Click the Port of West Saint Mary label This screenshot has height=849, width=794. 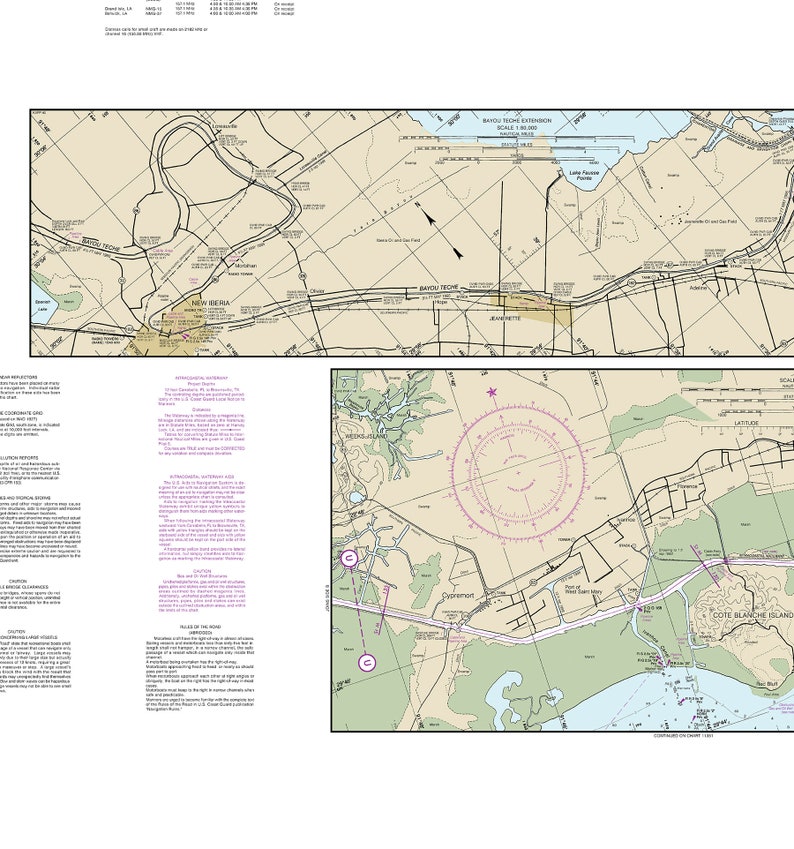click(583, 590)
